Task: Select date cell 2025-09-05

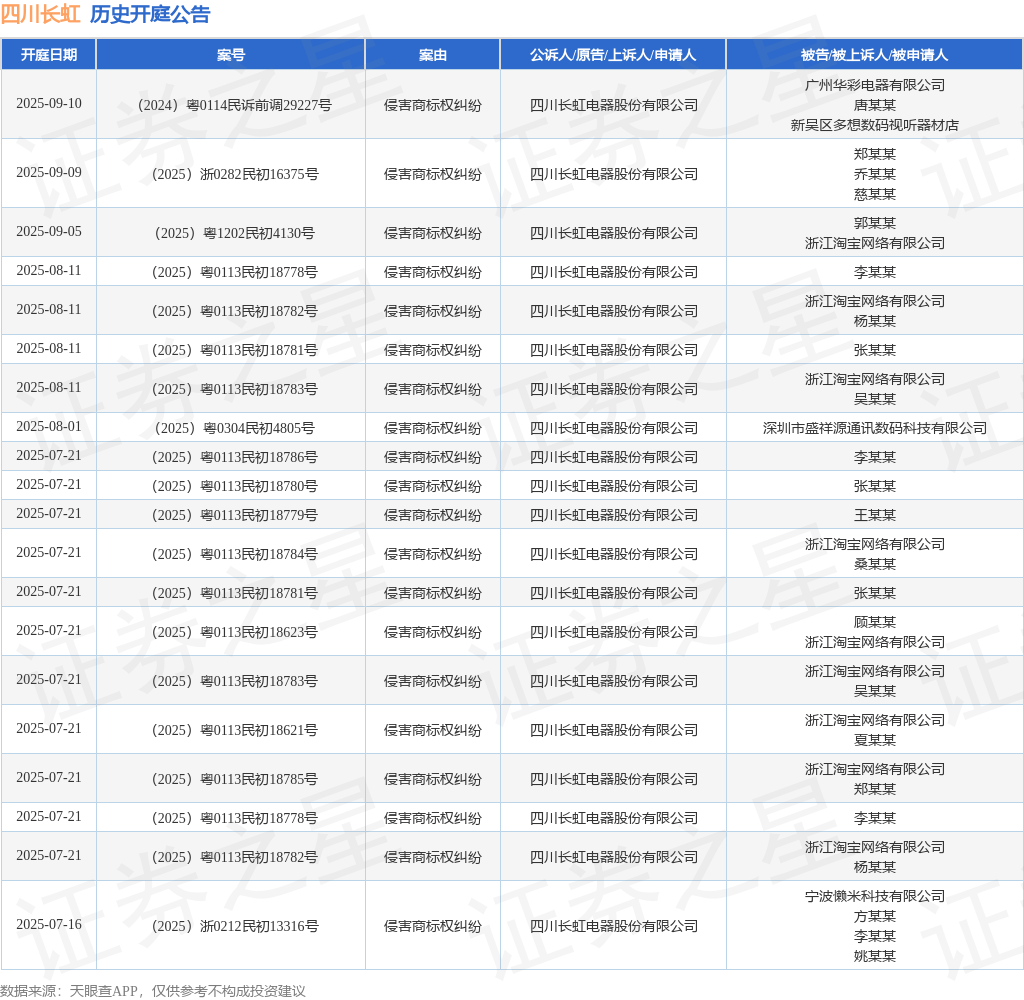Action: [49, 231]
